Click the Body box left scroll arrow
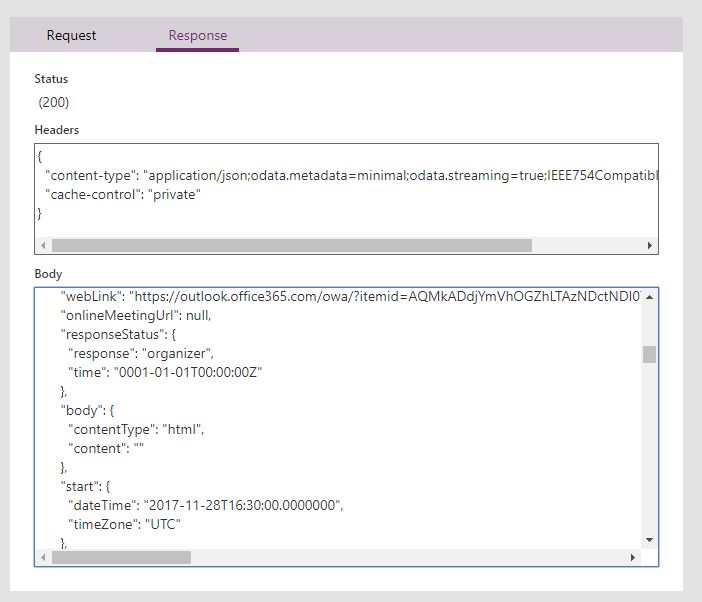Viewport: 702px width, 602px height. point(42,557)
